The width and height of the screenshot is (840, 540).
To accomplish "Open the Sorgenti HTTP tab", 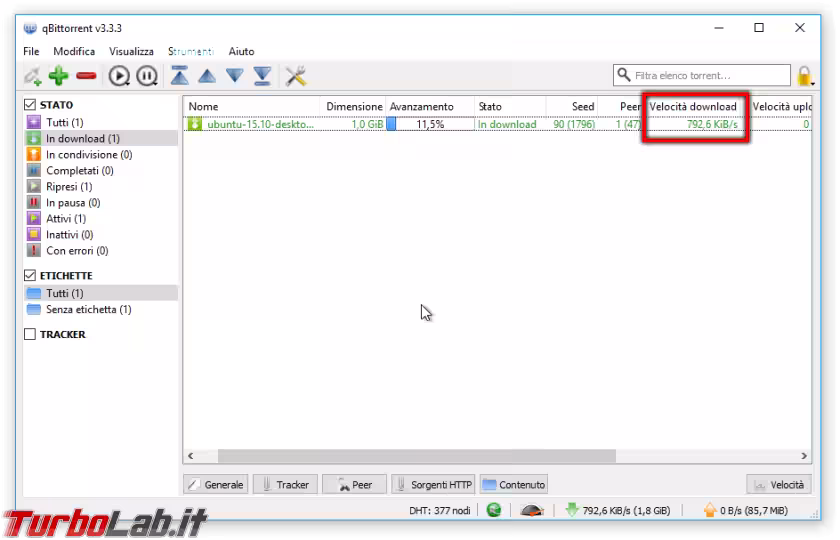I will [433, 485].
